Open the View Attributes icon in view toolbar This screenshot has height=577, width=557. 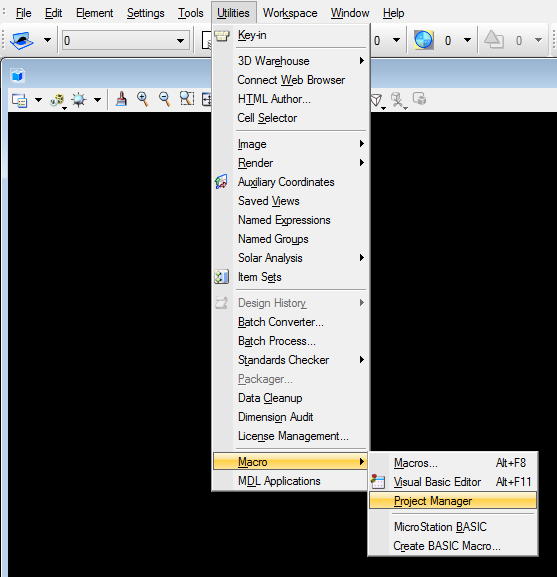click(19, 100)
